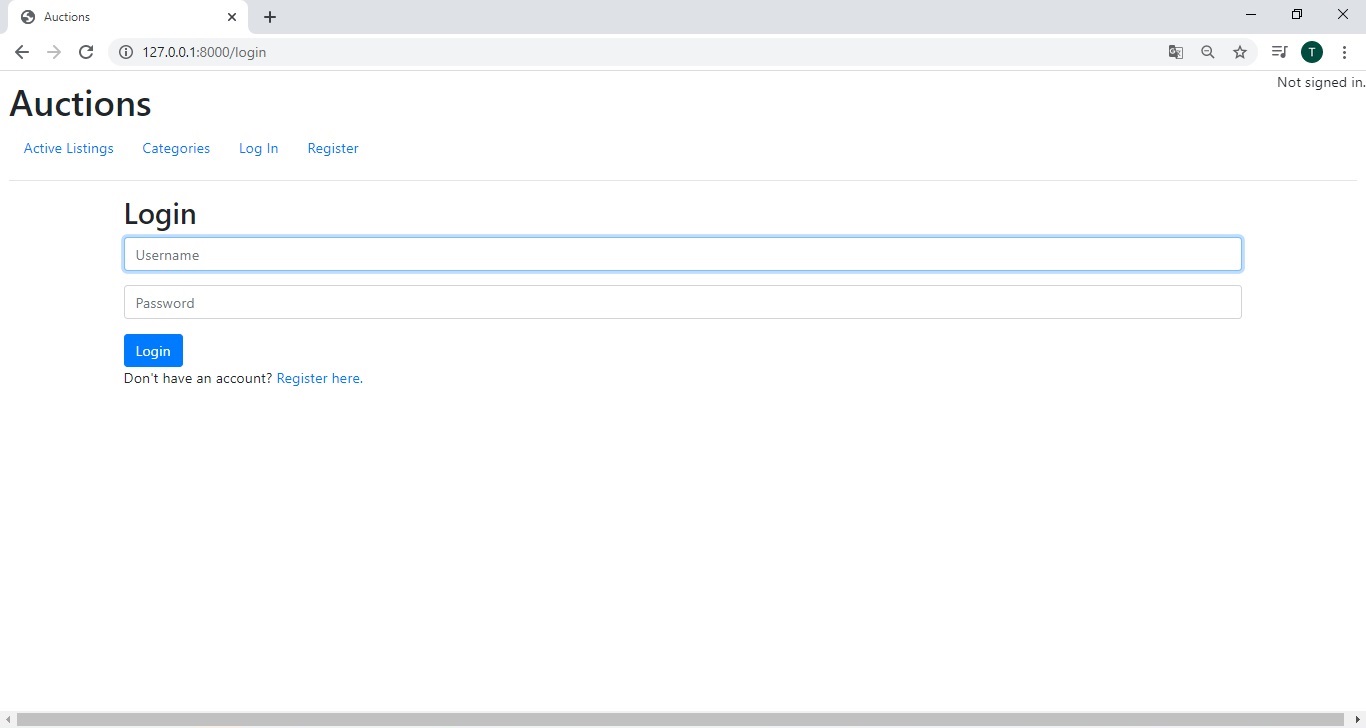This screenshot has width=1366, height=728.
Task: Go to Active Listings
Action: click(x=69, y=148)
